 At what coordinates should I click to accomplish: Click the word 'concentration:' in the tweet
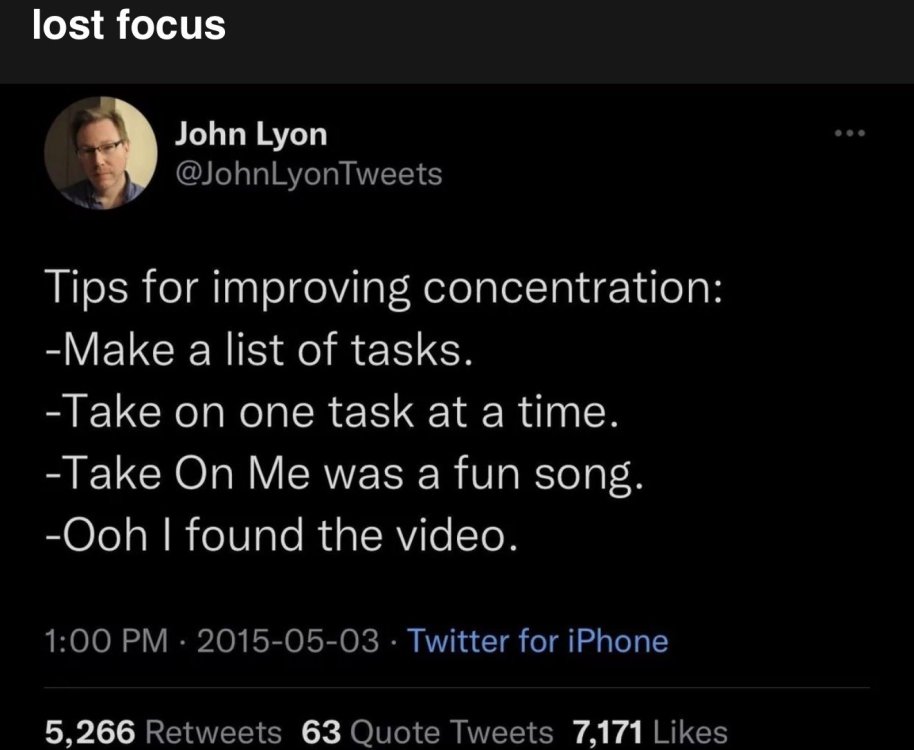coord(572,287)
